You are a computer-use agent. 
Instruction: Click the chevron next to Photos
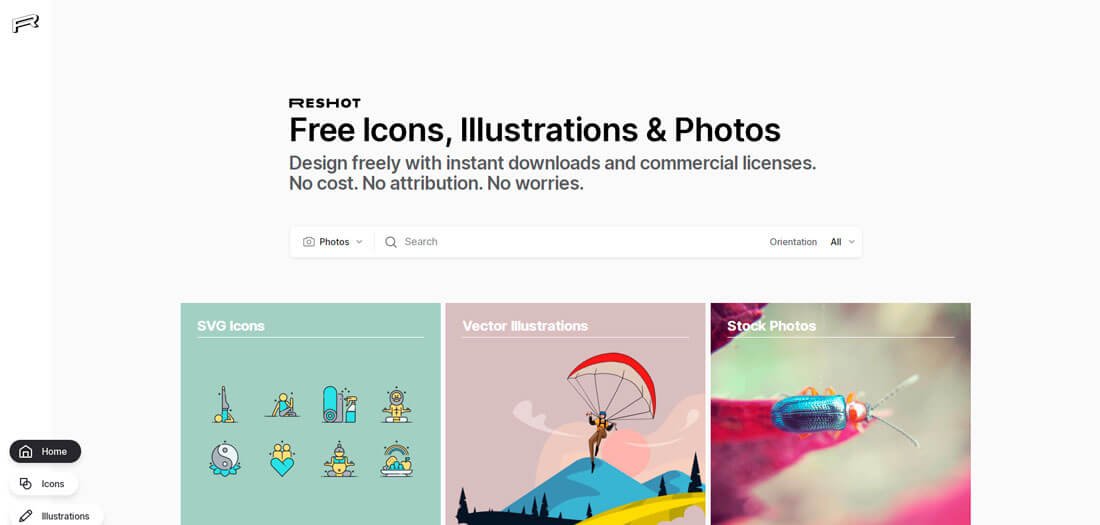pos(359,242)
